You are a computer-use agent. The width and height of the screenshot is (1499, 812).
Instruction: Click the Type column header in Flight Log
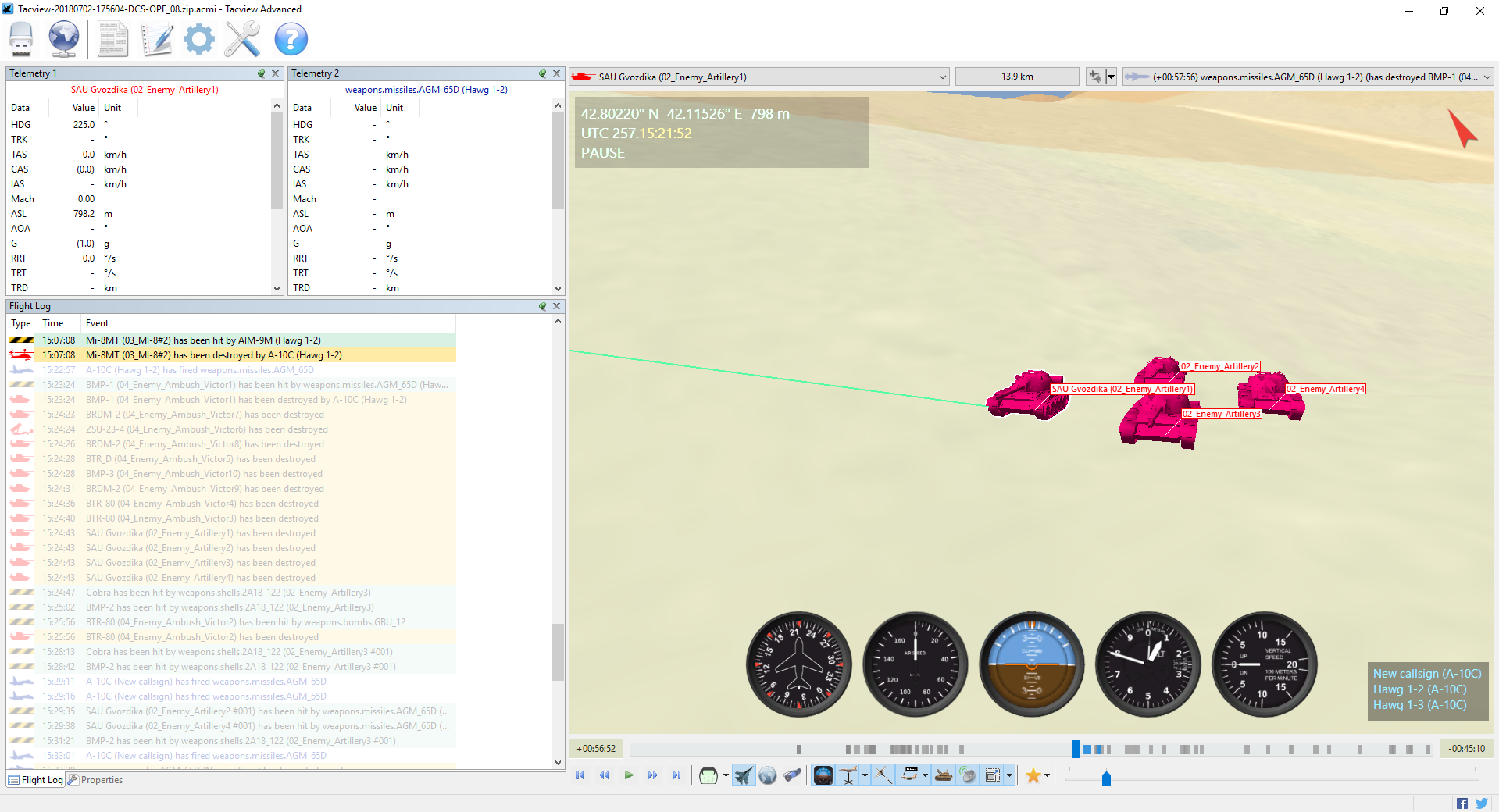coord(21,323)
